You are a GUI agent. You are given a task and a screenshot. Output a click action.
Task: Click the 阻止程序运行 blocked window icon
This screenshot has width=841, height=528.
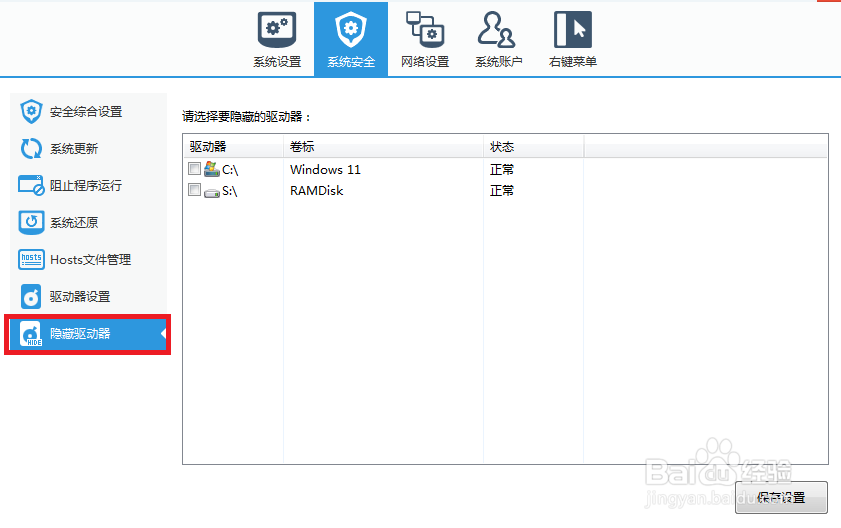[31, 185]
